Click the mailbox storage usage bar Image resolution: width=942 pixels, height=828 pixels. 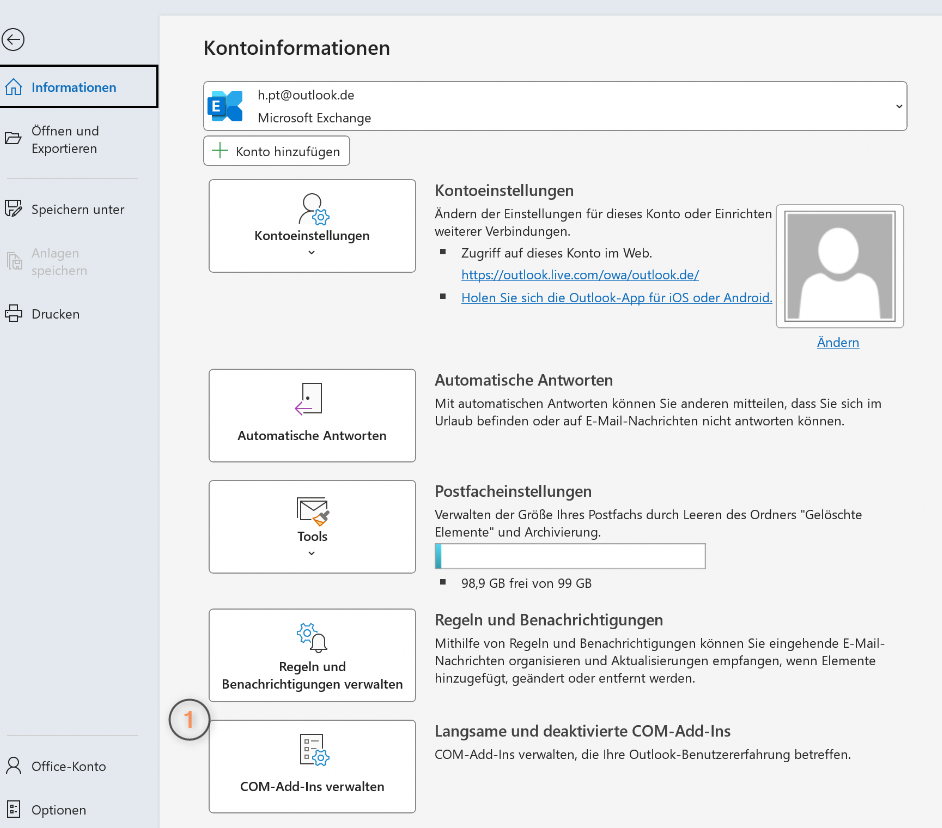click(x=570, y=556)
